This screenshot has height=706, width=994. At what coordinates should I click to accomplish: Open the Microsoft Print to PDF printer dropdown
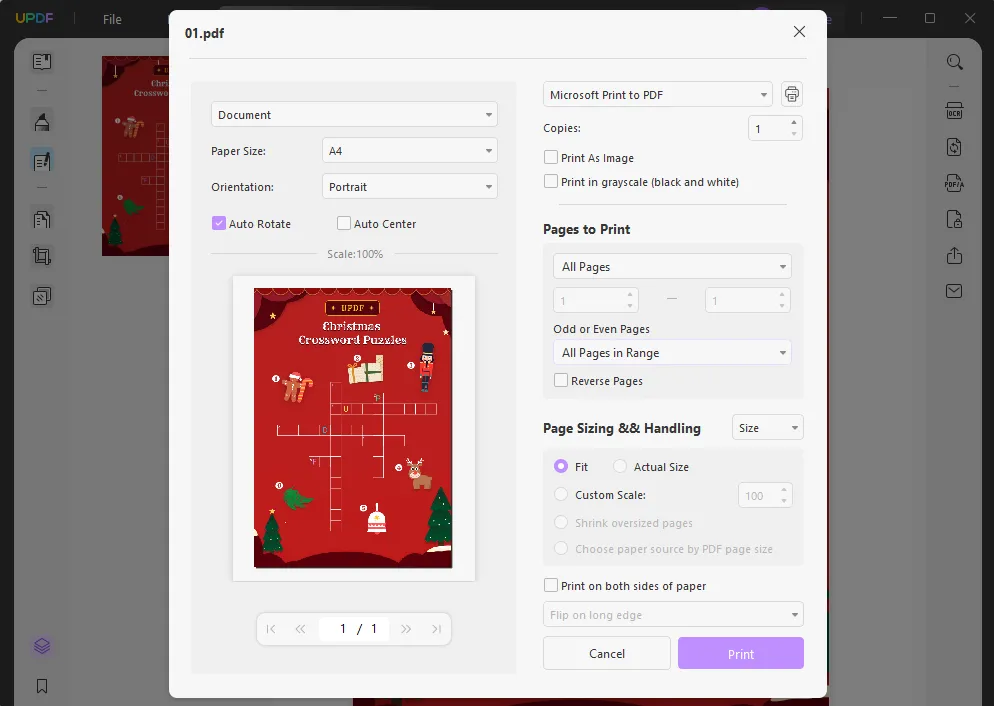pyautogui.click(x=658, y=95)
